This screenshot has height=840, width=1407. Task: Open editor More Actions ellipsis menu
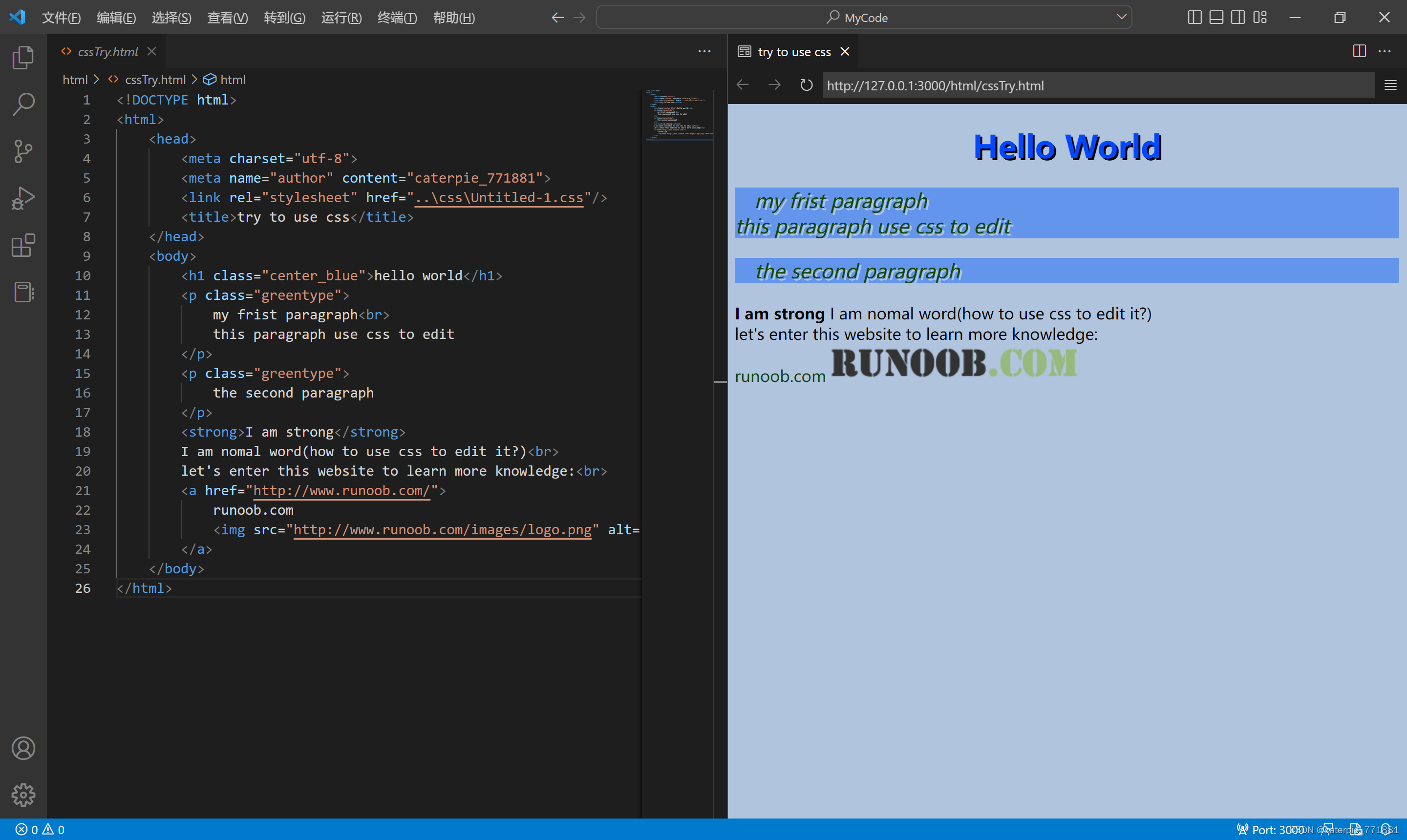tap(704, 51)
